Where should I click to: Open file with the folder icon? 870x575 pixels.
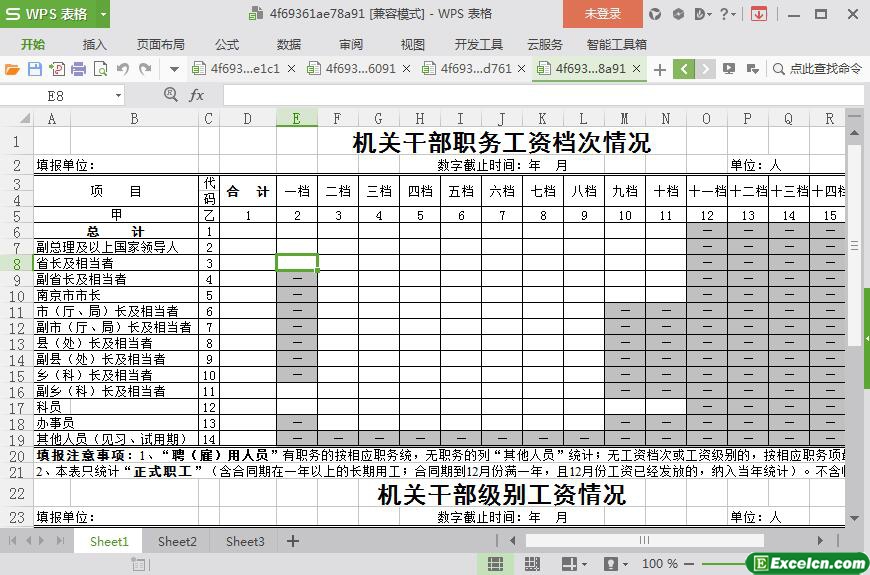pos(12,69)
